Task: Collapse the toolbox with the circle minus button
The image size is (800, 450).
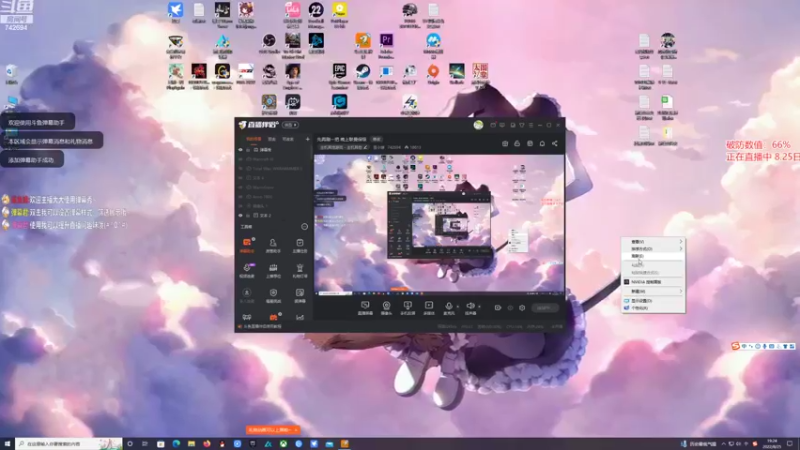Action: click(x=305, y=227)
